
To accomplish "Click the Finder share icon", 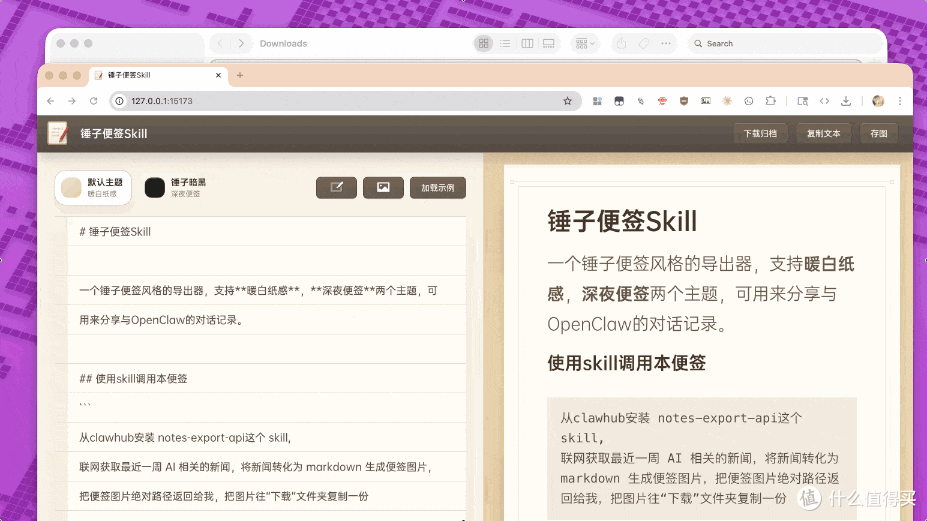I will tap(621, 43).
